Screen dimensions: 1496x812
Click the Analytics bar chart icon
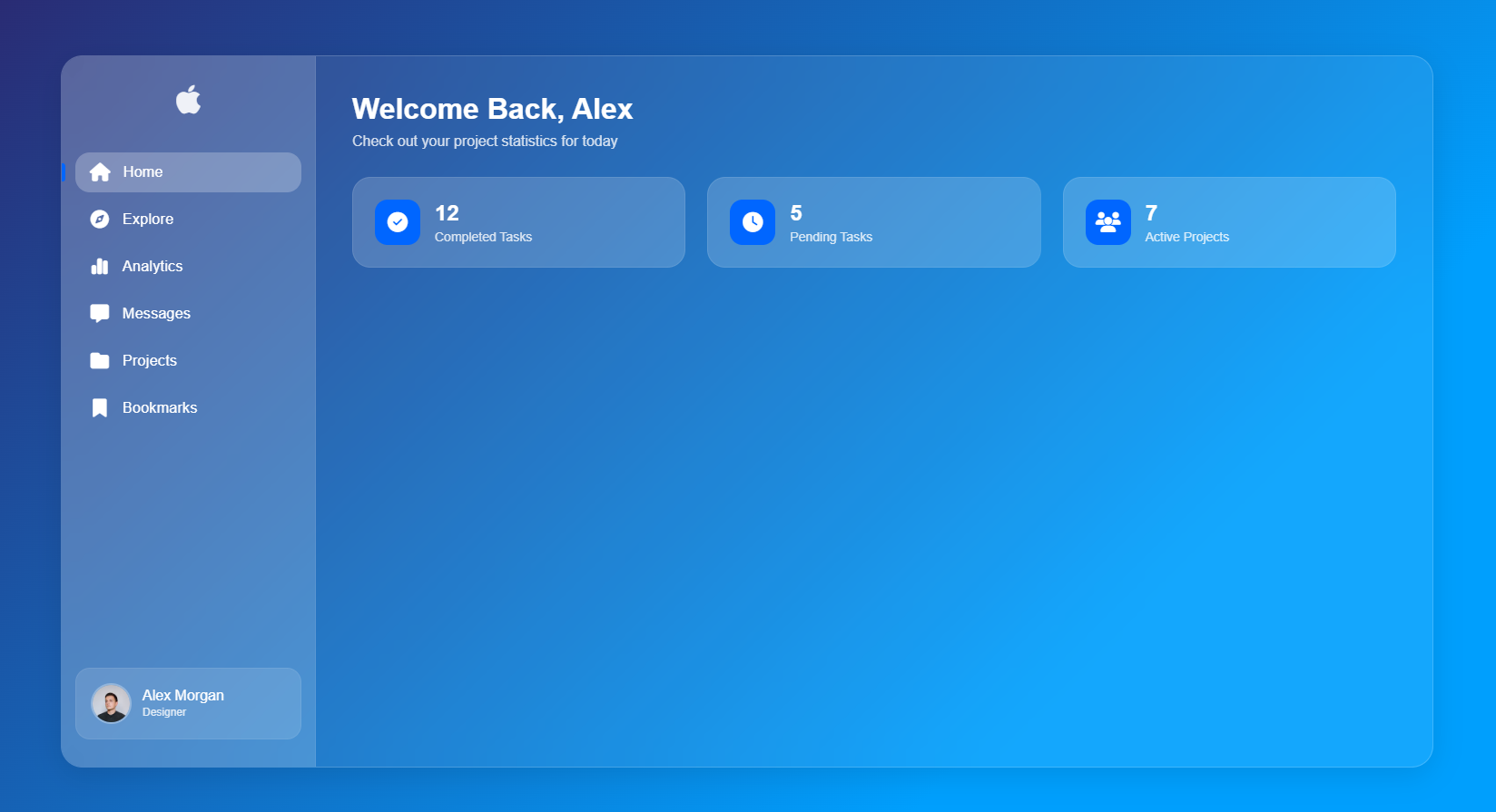click(100, 267)
